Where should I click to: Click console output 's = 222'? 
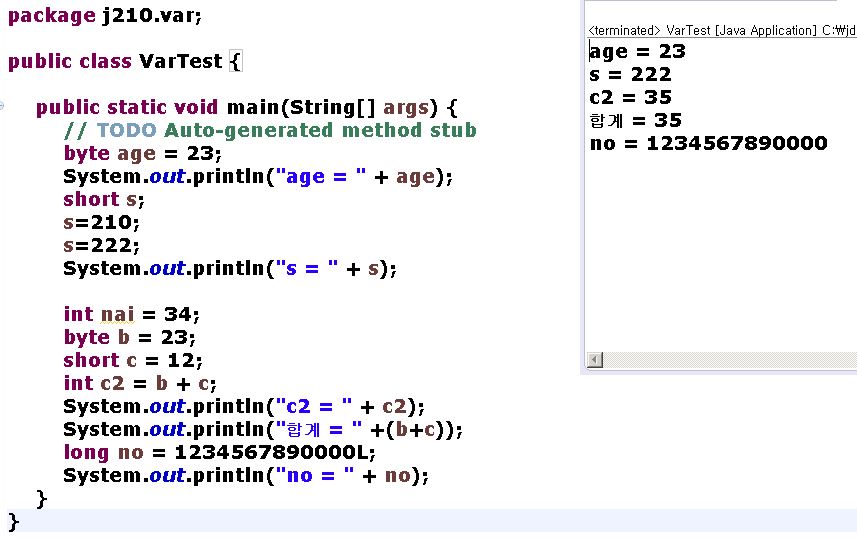coord(630,74)
